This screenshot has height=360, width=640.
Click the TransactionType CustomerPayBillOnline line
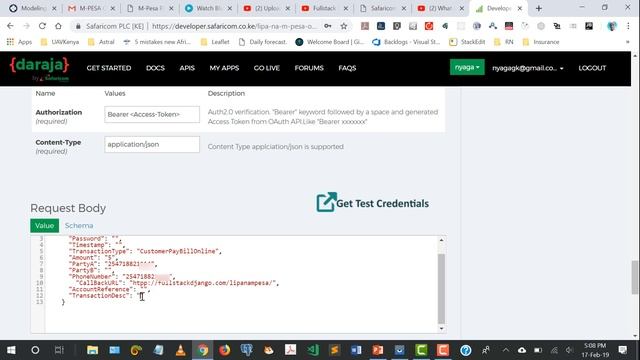coord(145,251)
